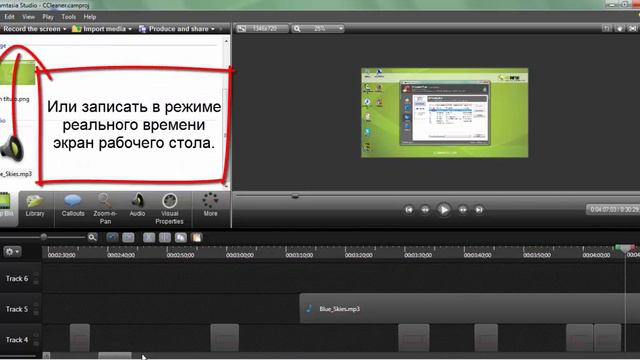Open the Help menu

[x=89, y=17]
